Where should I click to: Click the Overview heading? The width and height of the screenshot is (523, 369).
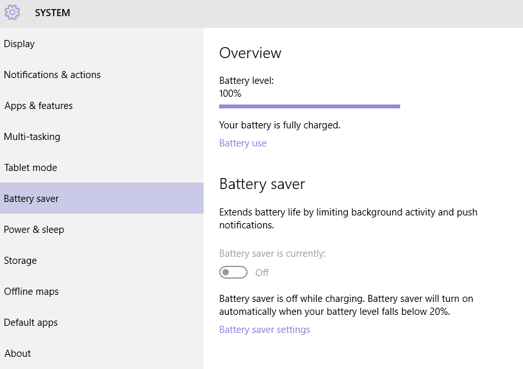[250, 53]
